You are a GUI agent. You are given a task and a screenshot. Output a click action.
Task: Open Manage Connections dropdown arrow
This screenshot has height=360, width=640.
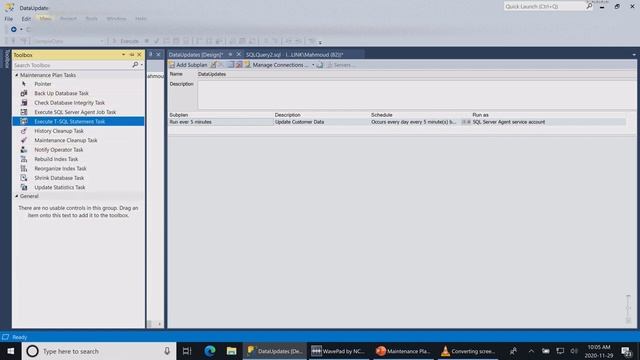click(x=313, y=65)
